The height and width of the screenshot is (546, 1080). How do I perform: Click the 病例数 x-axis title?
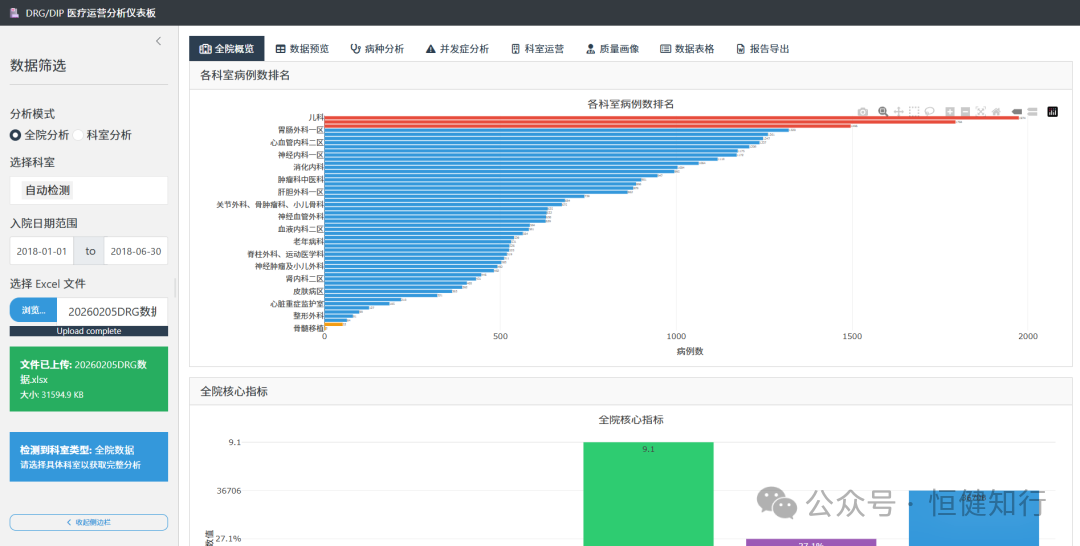tap(689, 351)
